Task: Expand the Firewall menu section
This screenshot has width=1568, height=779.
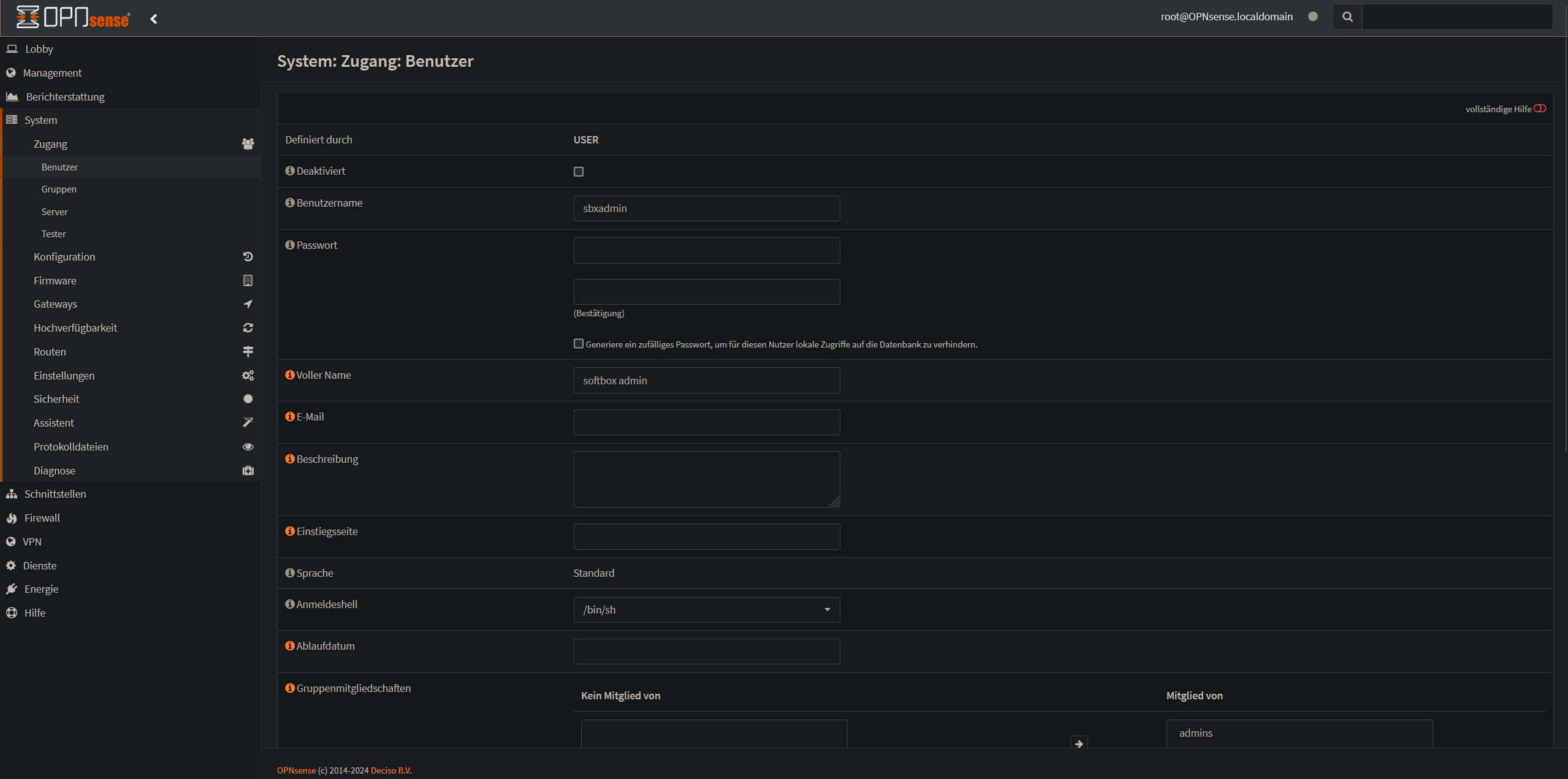Action: 42,518
